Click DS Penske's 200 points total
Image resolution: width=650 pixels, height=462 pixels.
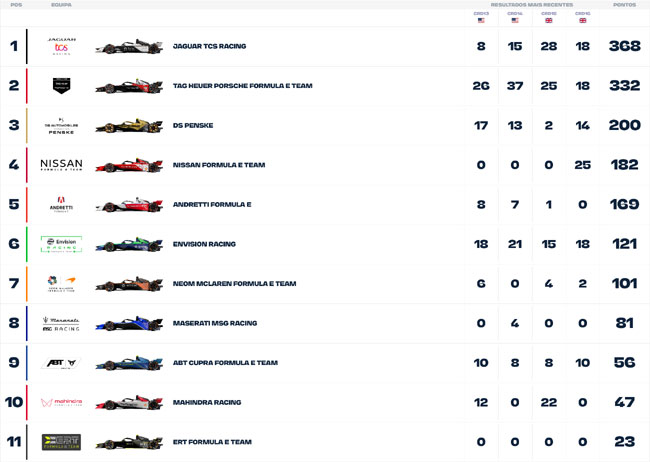click(x=625, y=125)
